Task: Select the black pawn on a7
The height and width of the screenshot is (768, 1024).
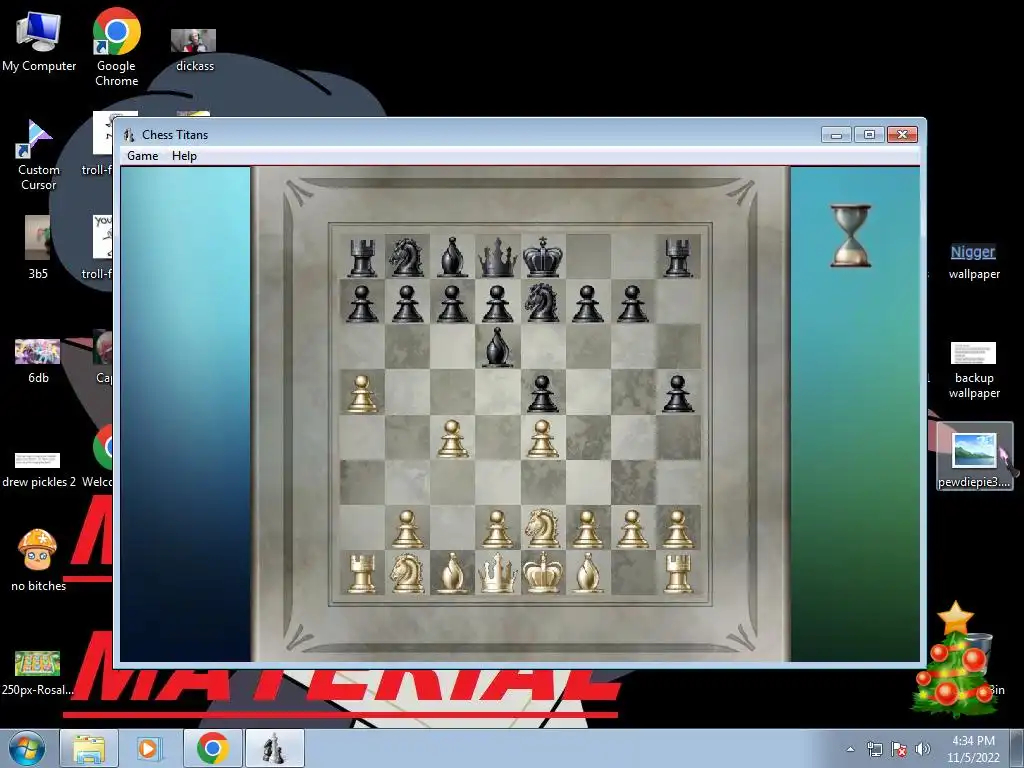Action: tap(362, 303)
